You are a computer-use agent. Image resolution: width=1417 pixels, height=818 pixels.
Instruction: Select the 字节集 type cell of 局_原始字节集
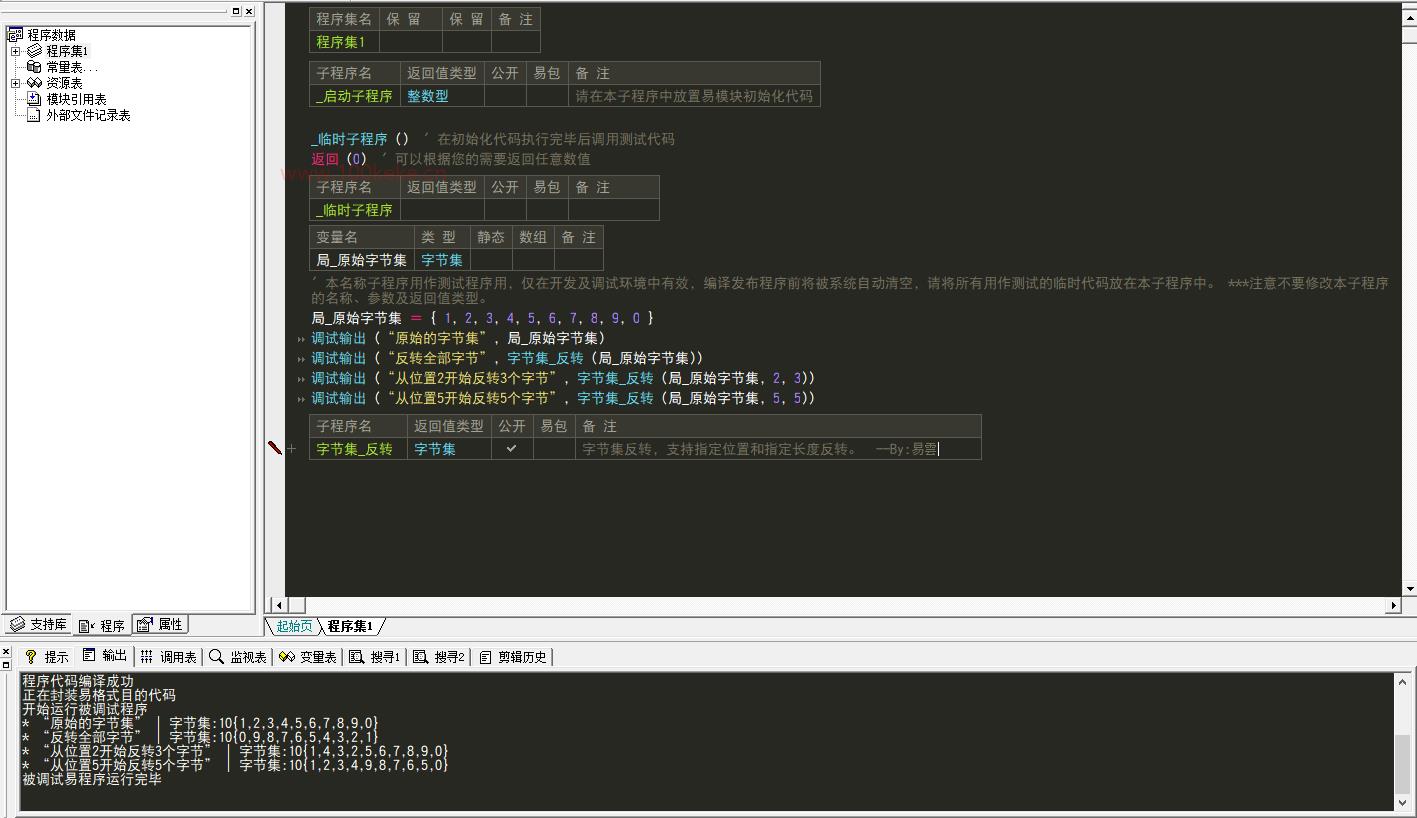tap(442, 260)
